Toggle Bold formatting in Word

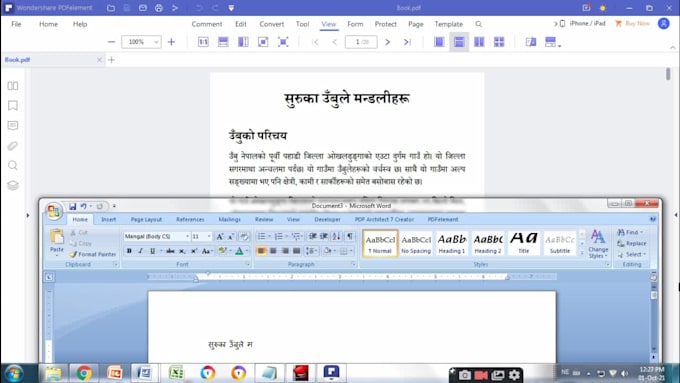point(129,251)
